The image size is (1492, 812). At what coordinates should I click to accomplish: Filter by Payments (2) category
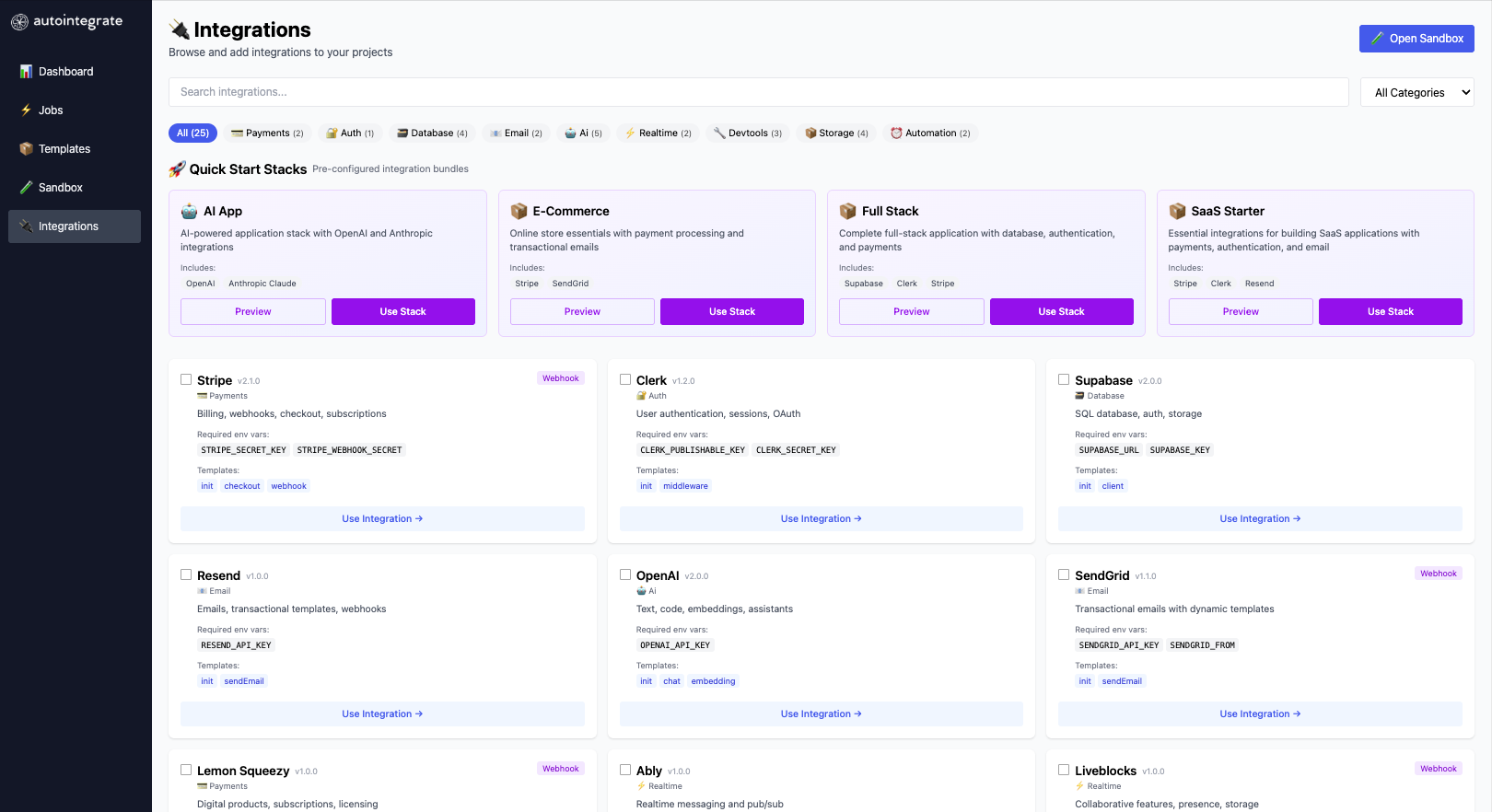pyautogui.click(x=267, y=133)
